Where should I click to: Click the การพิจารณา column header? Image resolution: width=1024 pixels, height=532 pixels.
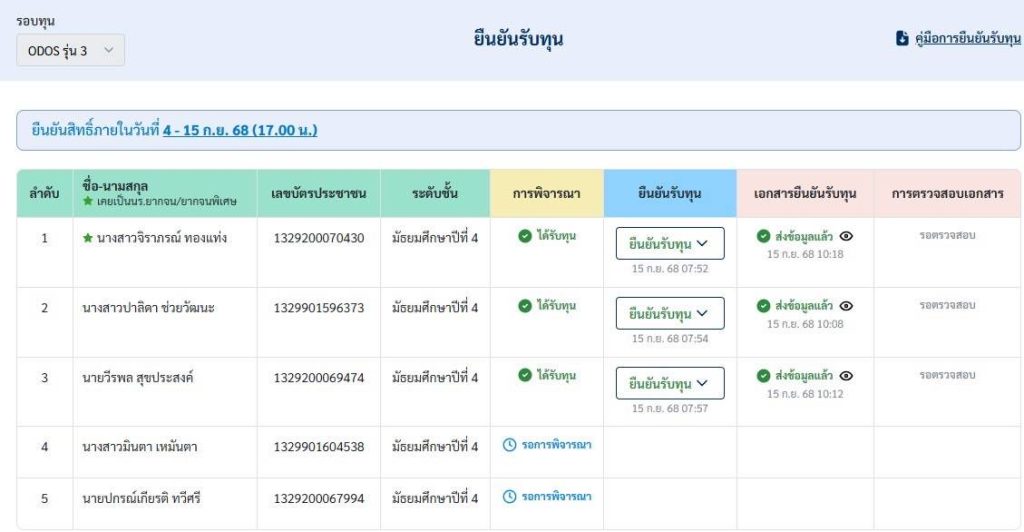[x=546, y=193]
